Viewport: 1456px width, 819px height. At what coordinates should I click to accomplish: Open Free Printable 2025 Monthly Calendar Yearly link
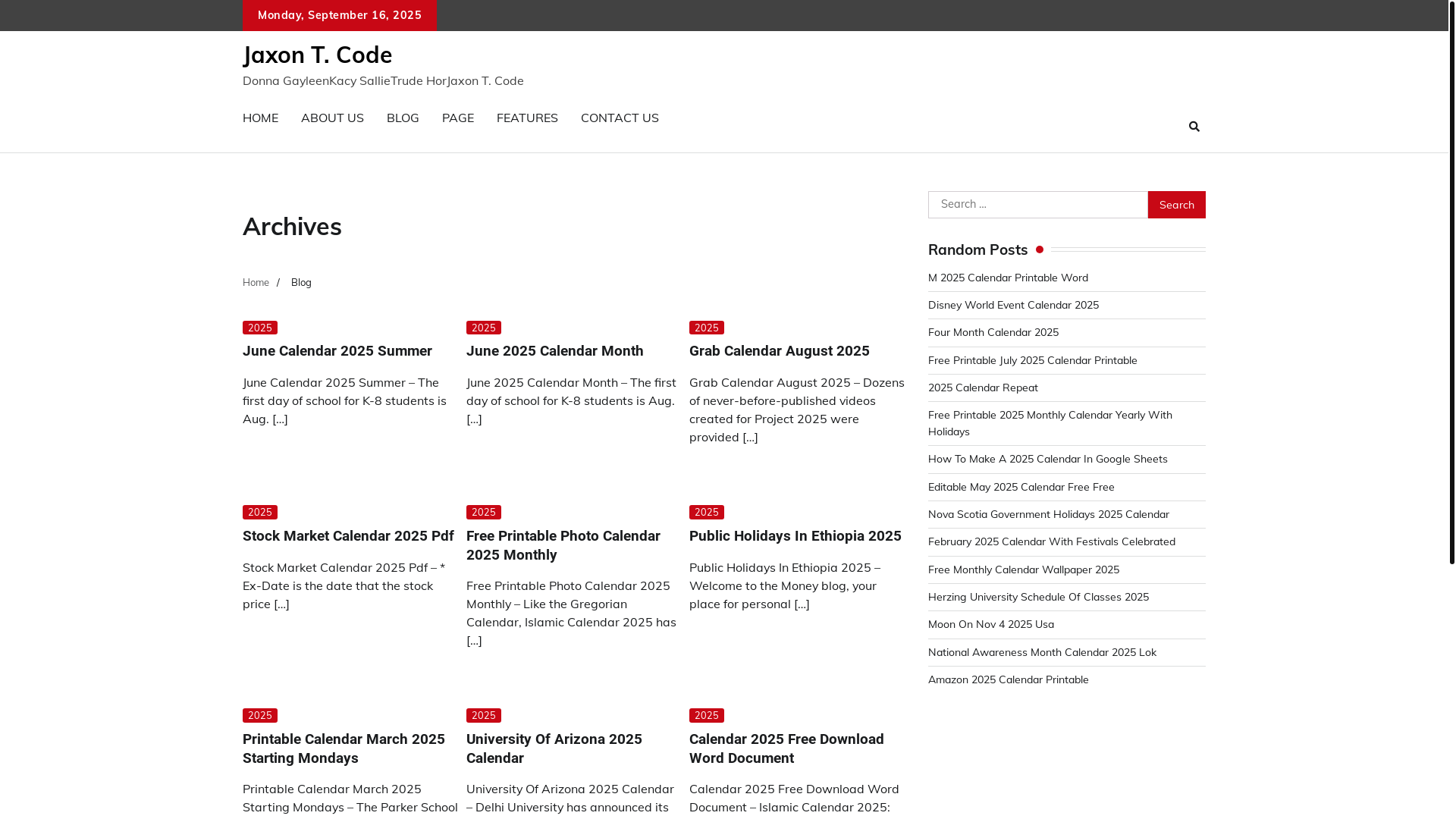[1050, 423]
